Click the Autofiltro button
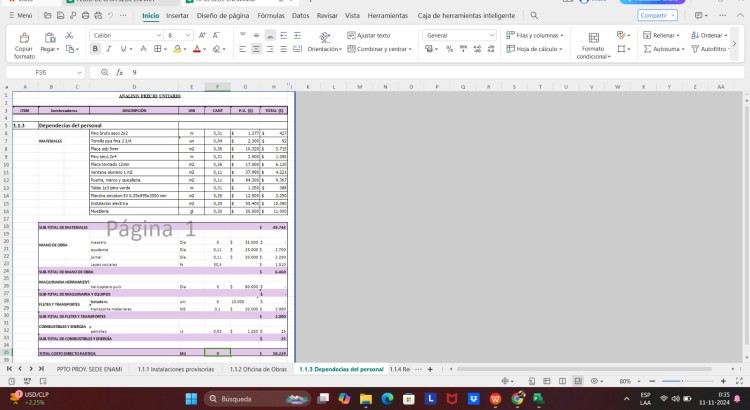The height and width of the screenshot is (410, 750). click(709, 49)
